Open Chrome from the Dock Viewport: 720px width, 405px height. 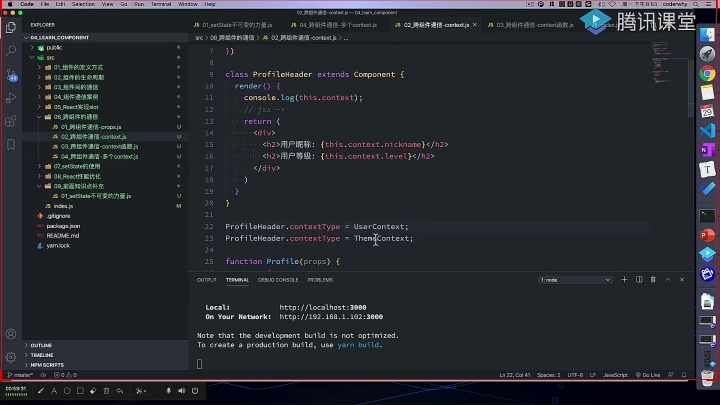click(x=707, y=73)
